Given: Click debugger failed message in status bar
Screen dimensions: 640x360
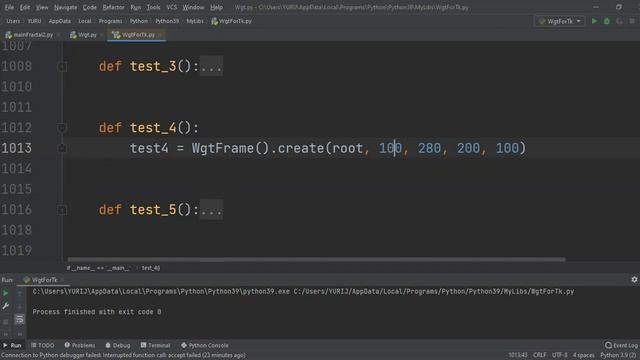Looking at the screenshot, I should [x=123, y=356].
